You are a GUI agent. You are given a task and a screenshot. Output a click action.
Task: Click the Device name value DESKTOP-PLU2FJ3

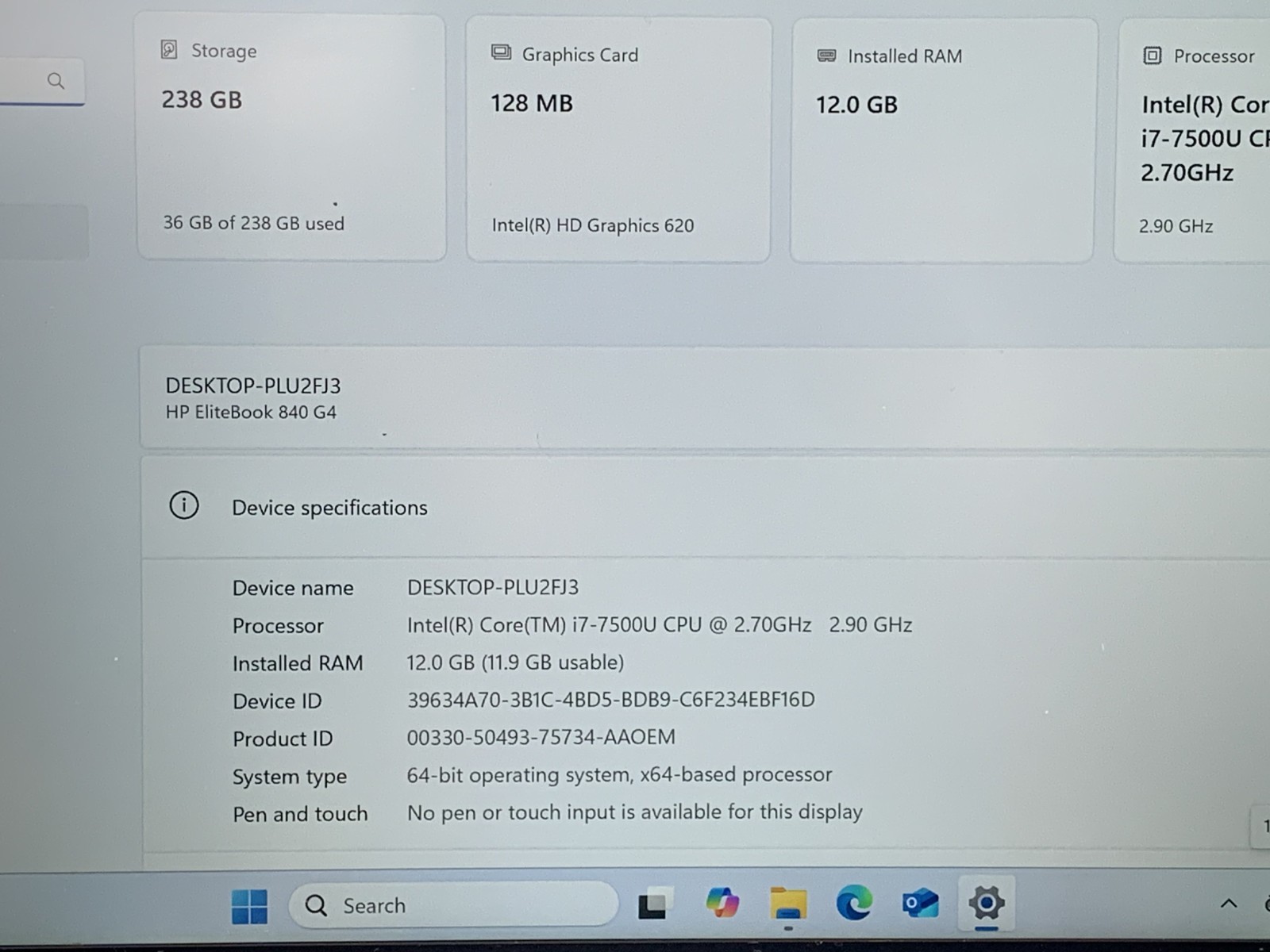[x=493, y=587]
